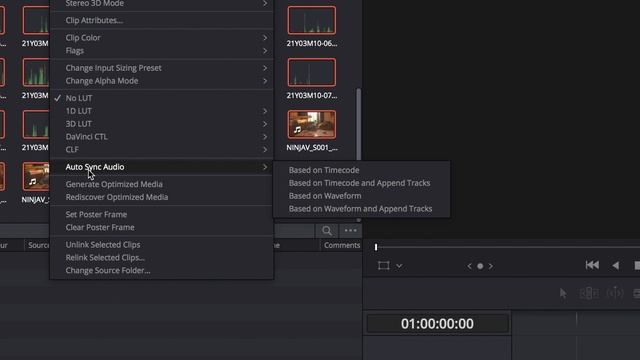Screen dimensions: 640x360
Task: Select audio clip thumbnail 21Y03M10-07
Action: [x=312, y=72]
